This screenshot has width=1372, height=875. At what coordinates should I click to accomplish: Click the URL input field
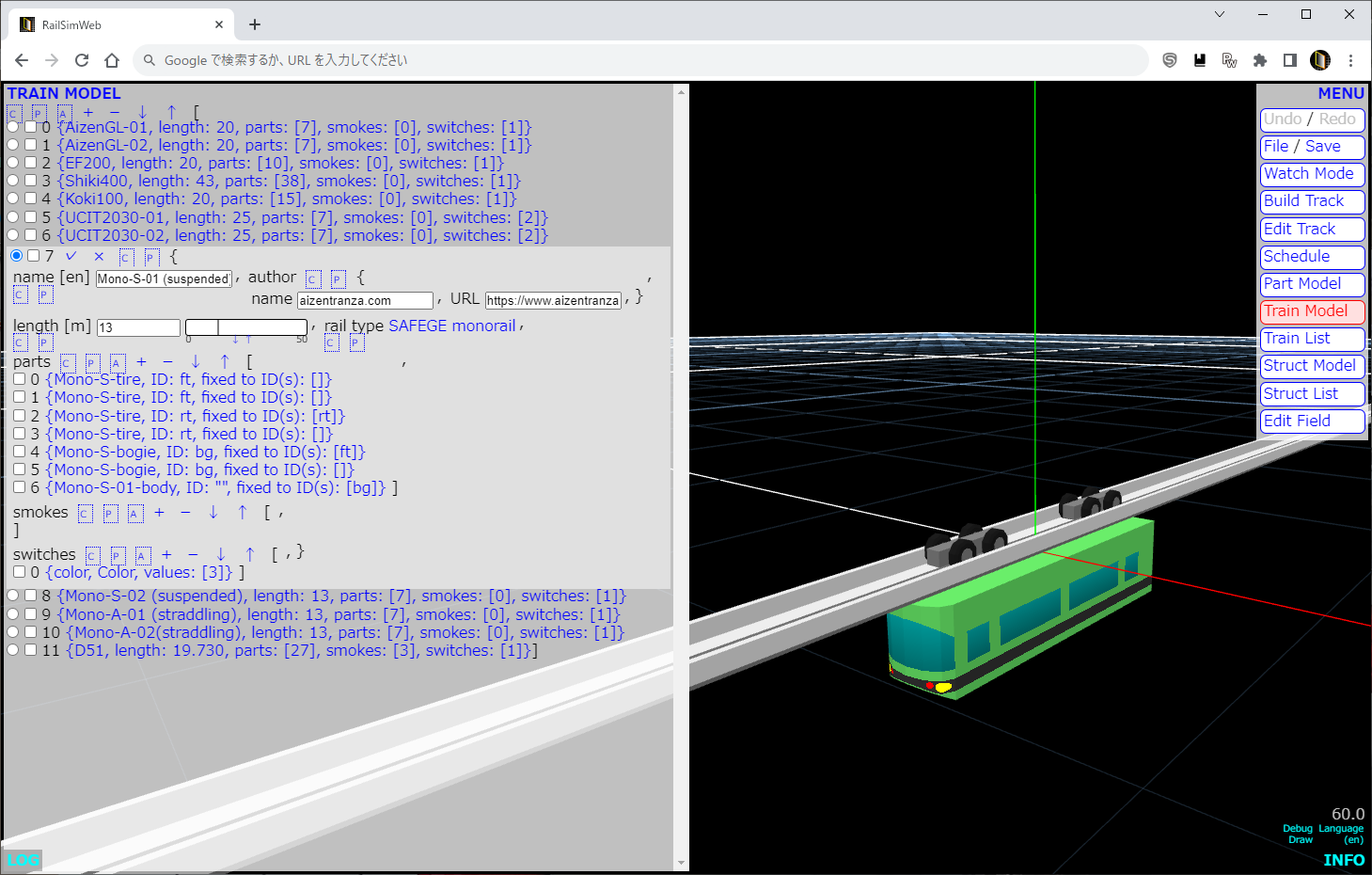click(553, 301)
